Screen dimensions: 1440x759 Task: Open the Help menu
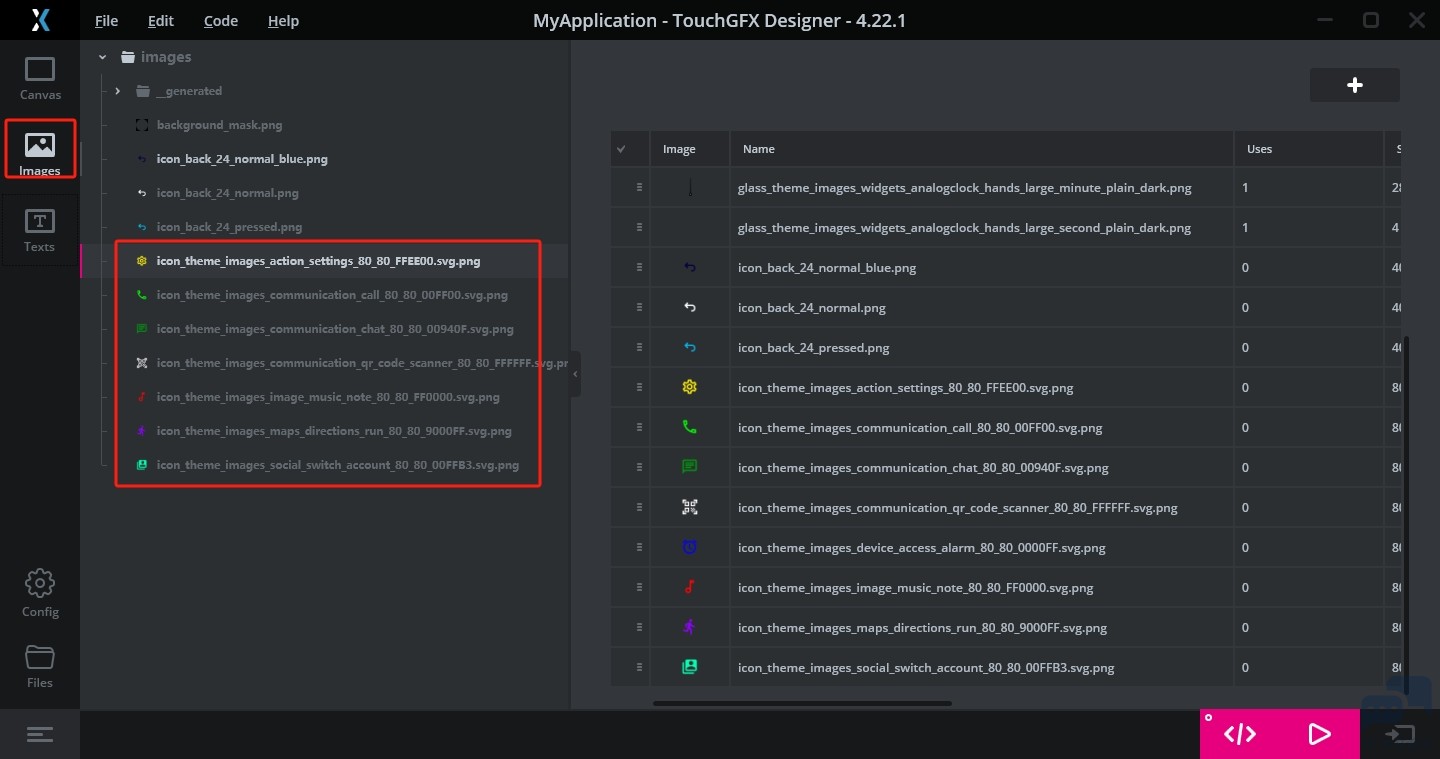click(283, 21)
